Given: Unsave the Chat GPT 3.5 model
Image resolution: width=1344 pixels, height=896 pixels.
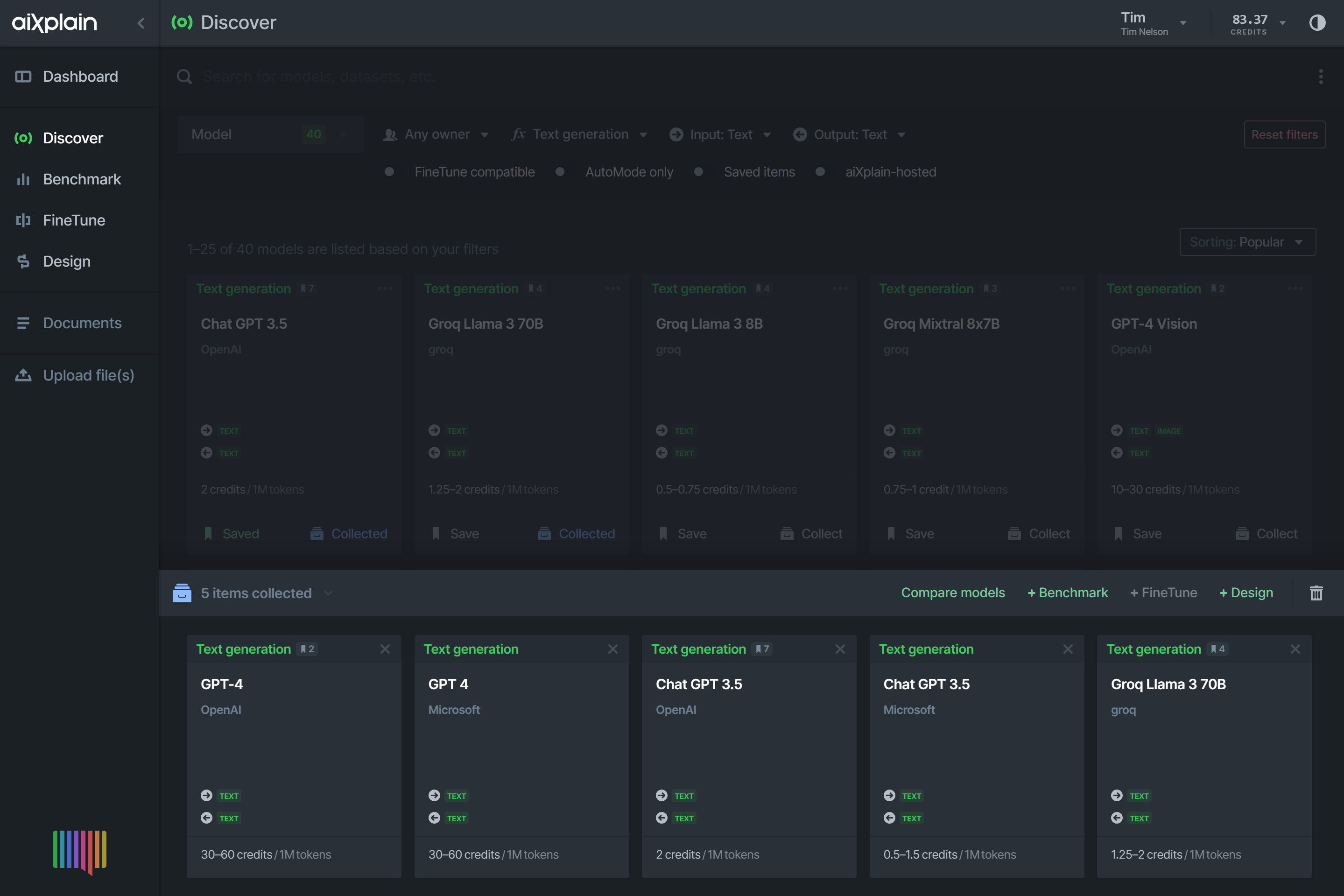Looking at the screenshot, I should tap(232, 534).
